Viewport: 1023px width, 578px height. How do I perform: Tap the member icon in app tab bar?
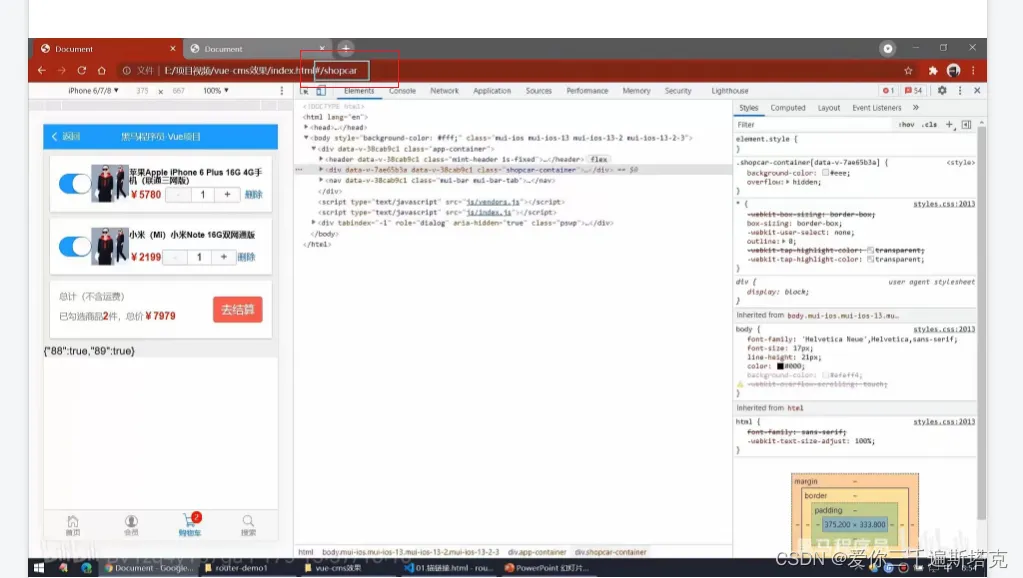coord(131,525)
